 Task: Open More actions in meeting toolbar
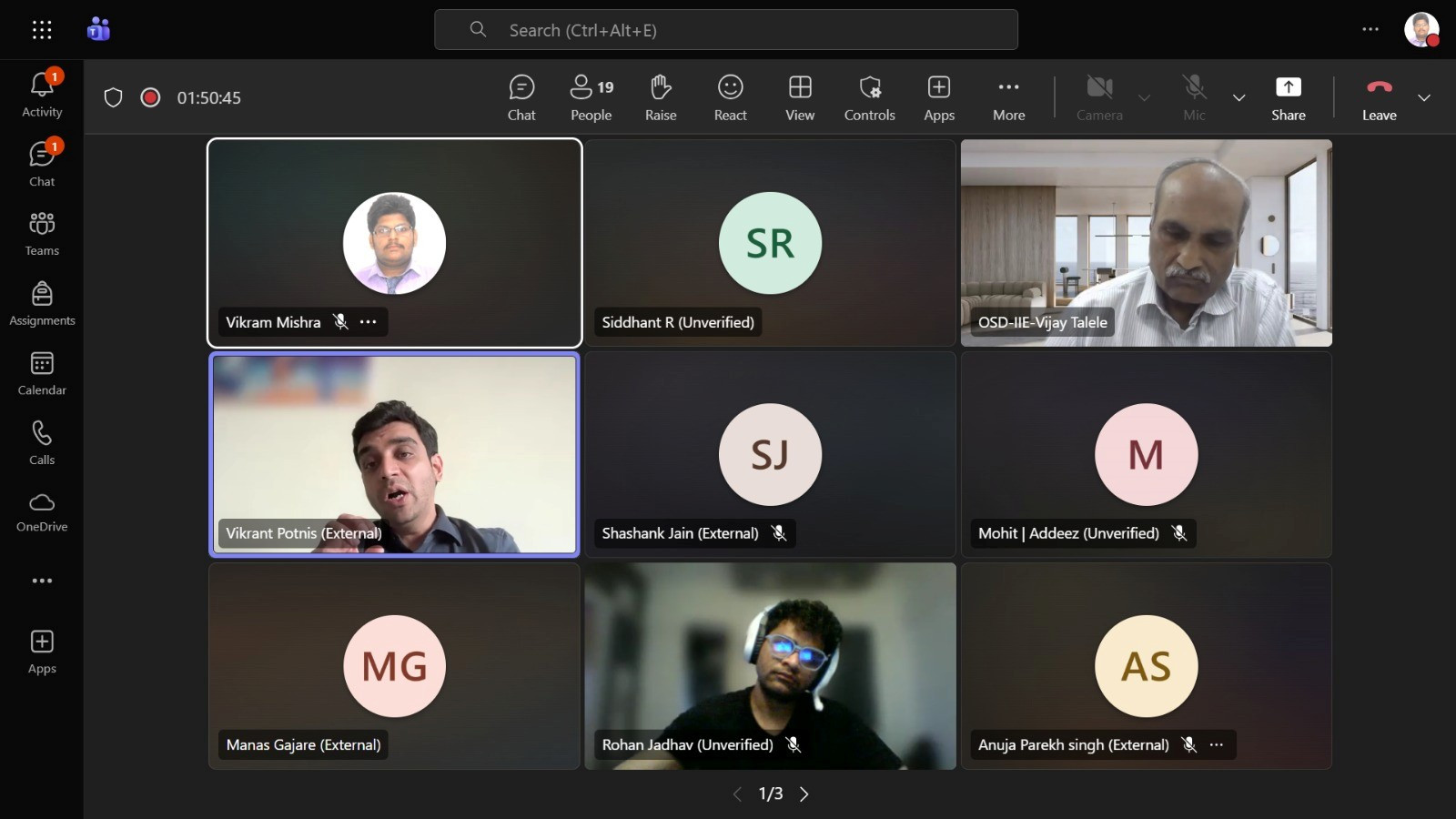click(x=1008, y=97)
